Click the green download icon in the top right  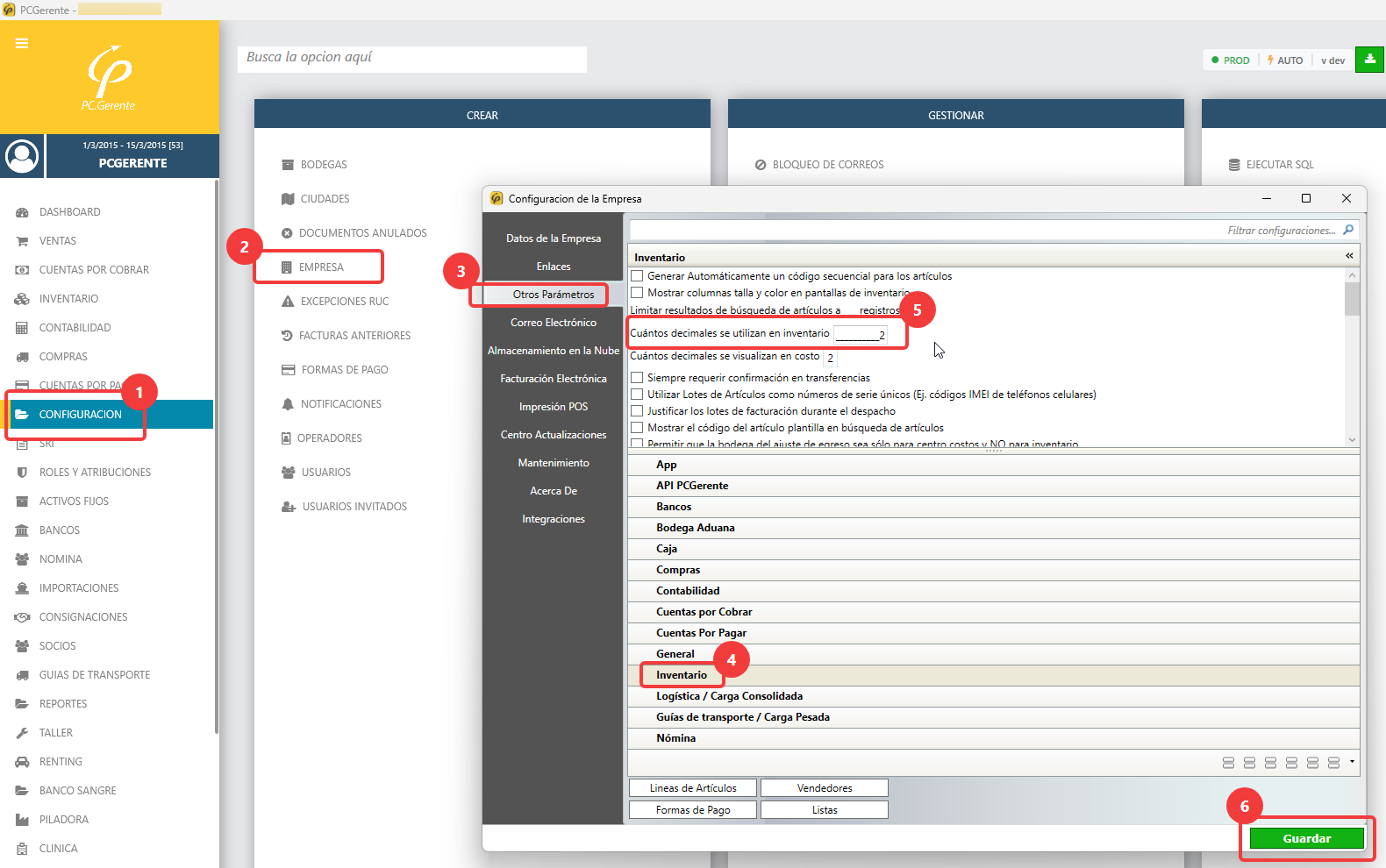click(1369, 60)
